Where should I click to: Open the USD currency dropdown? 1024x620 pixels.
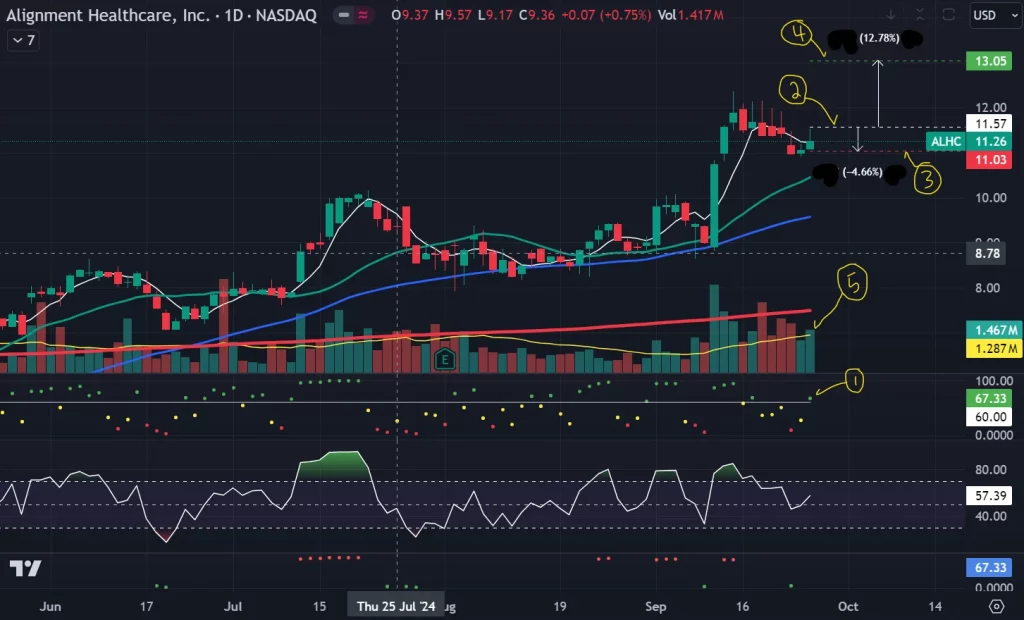click(995, 15)
